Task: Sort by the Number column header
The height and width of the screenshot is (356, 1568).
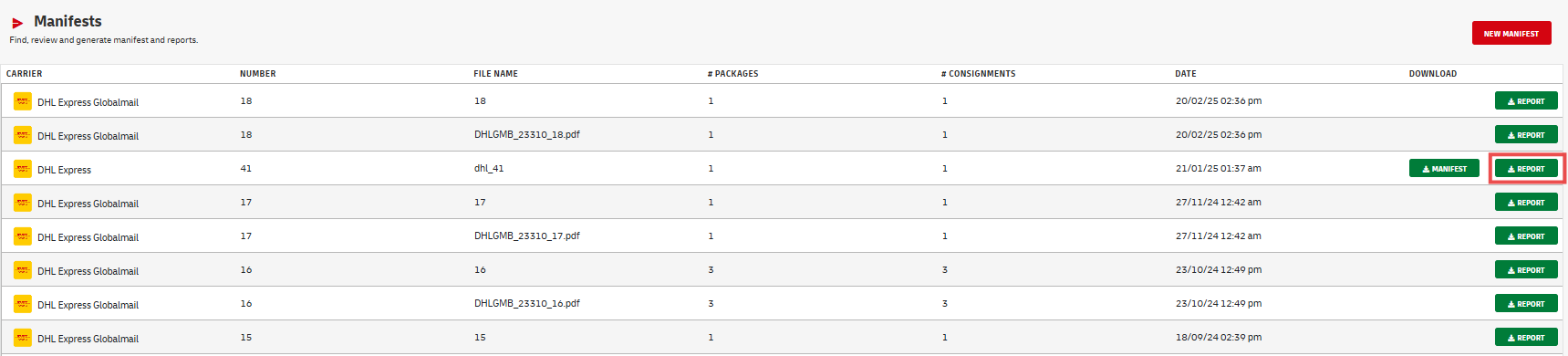Action: (258, 74)
